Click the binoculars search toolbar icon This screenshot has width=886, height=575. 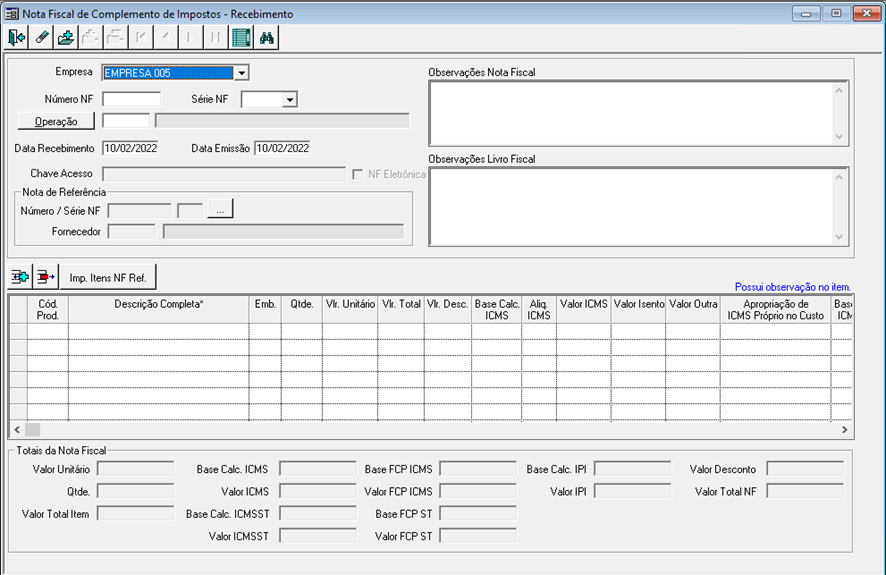(x=267, y=38)
